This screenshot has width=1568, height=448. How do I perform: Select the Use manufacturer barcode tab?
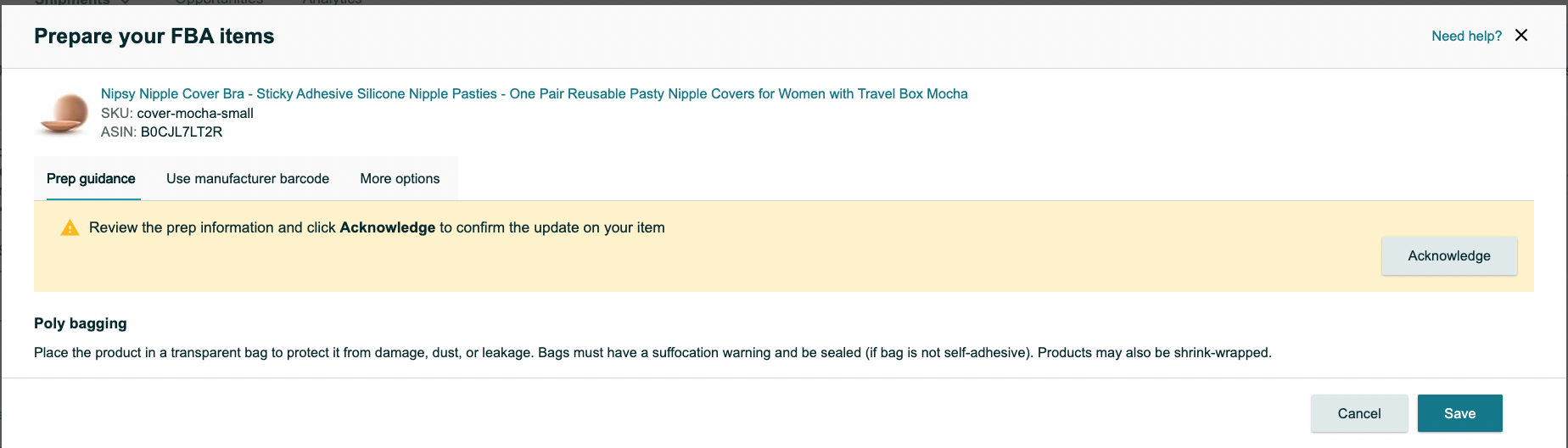248,178
